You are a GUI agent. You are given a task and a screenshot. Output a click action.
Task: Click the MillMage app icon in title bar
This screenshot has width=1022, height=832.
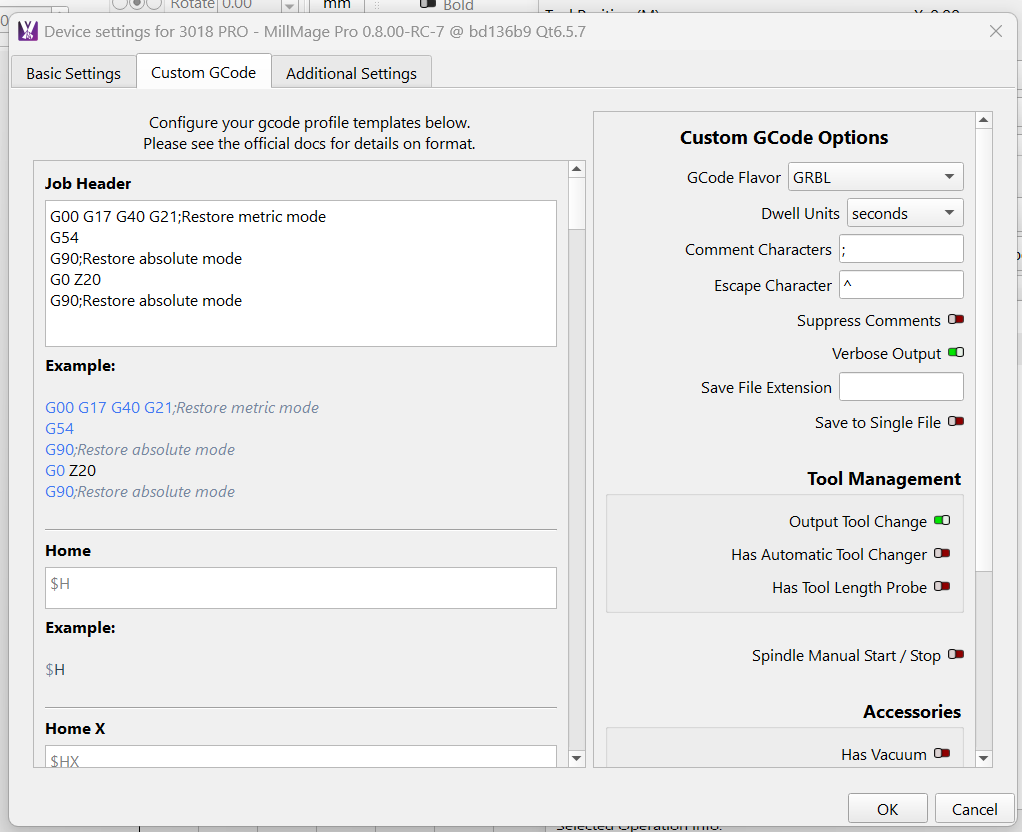click(x=28, y=31)
